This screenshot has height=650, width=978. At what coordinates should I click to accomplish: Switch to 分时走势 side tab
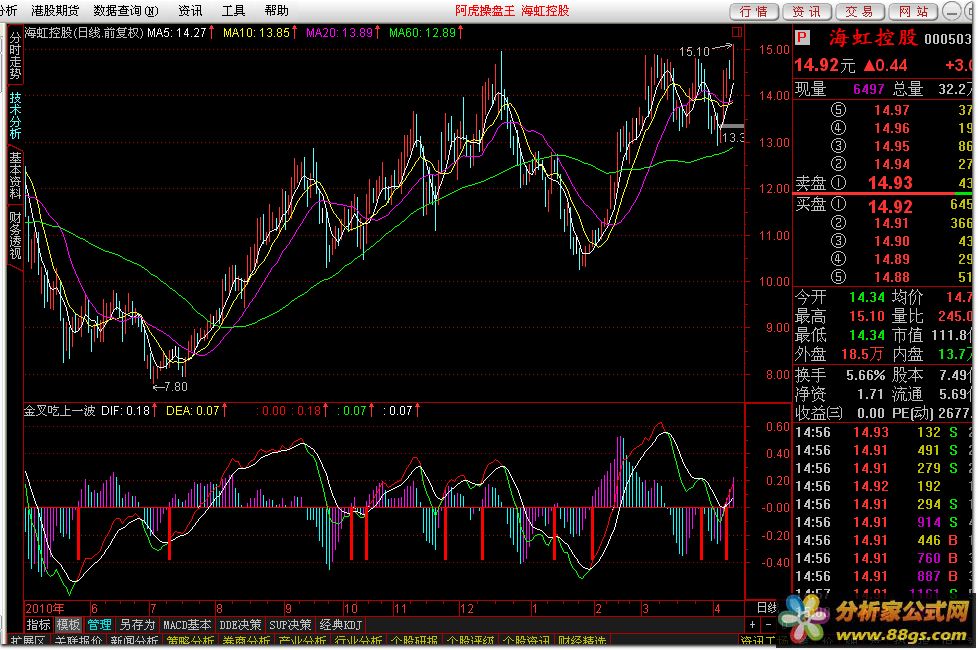pyautogui.click(x=15, y=56)
